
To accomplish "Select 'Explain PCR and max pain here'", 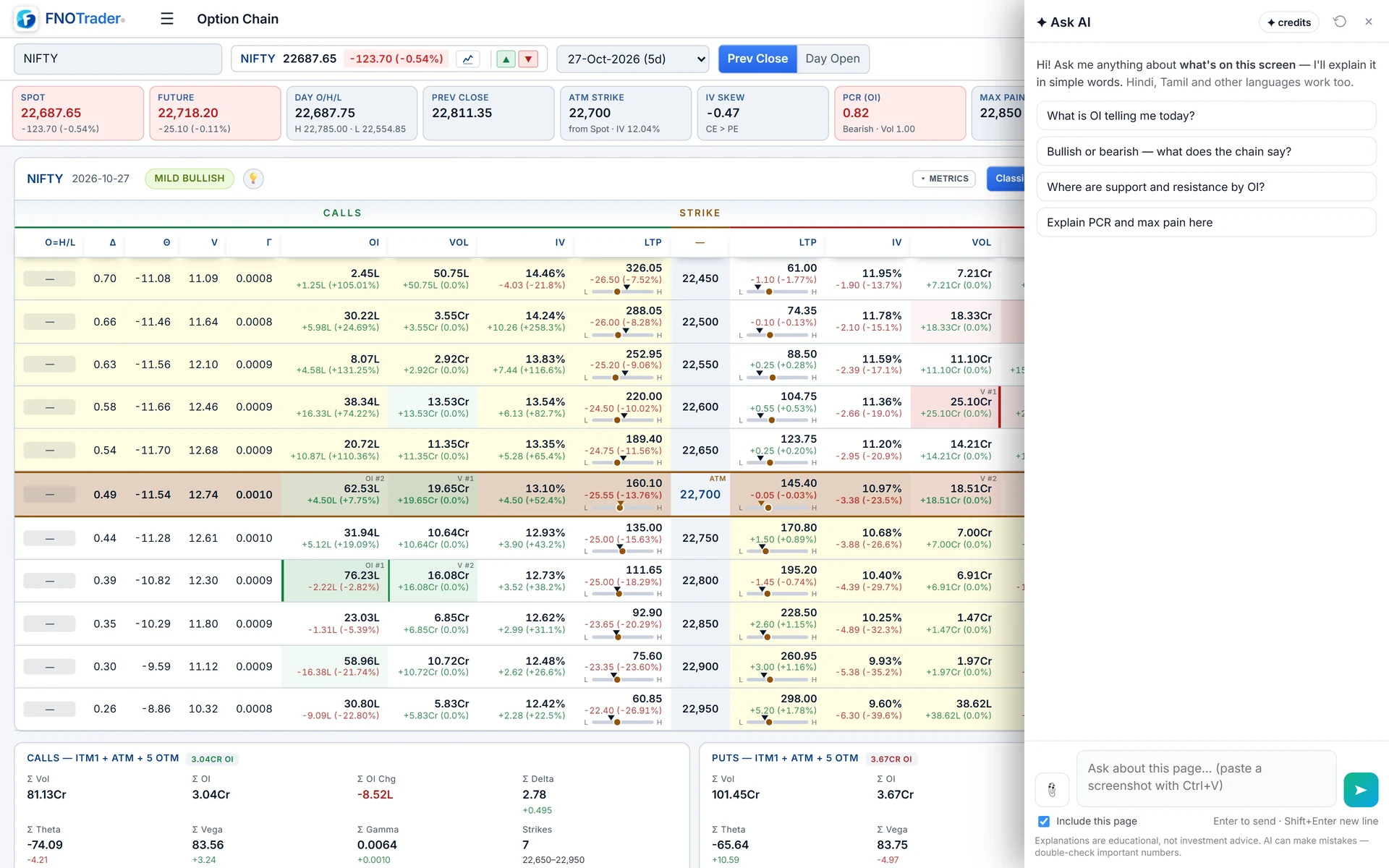I will coord(1206,222).
